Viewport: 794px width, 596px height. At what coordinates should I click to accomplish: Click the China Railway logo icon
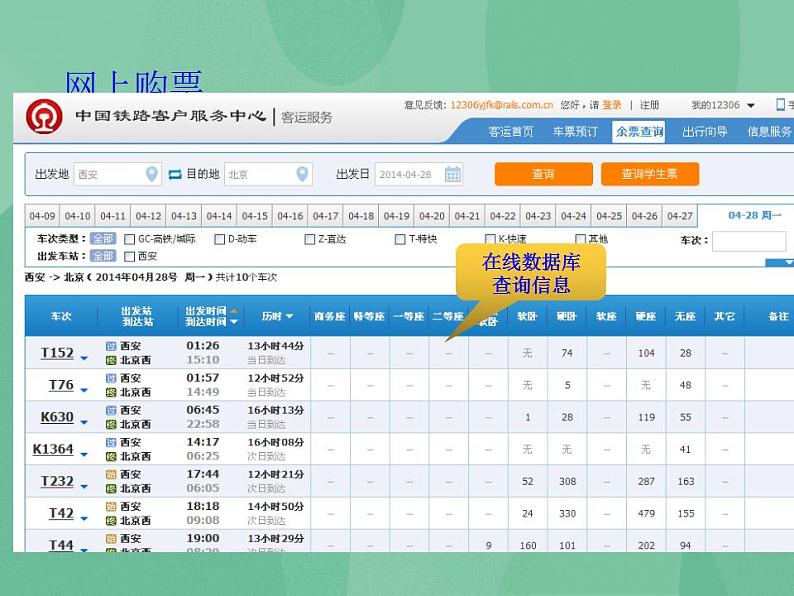point(43,117)
